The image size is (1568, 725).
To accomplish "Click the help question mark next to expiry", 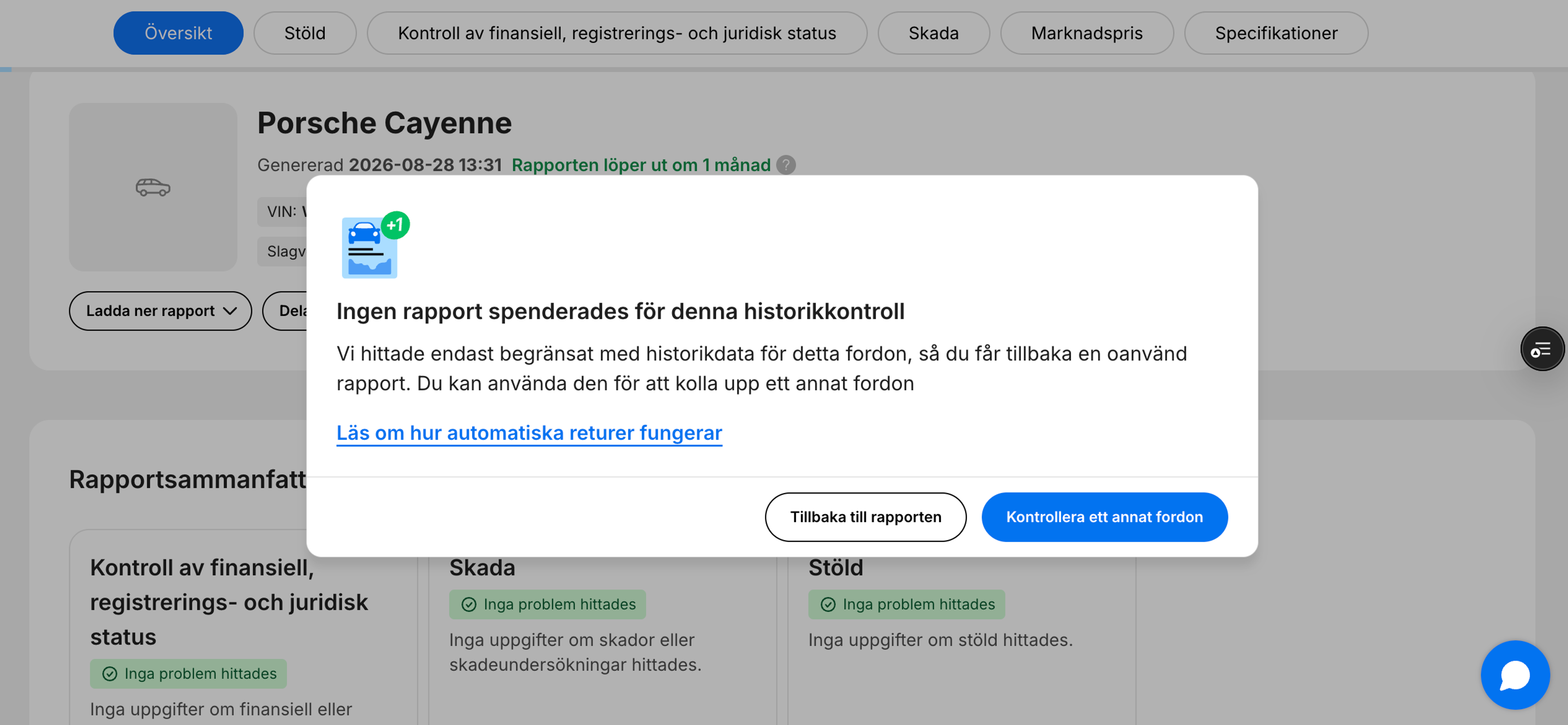I will click(786, 165).
